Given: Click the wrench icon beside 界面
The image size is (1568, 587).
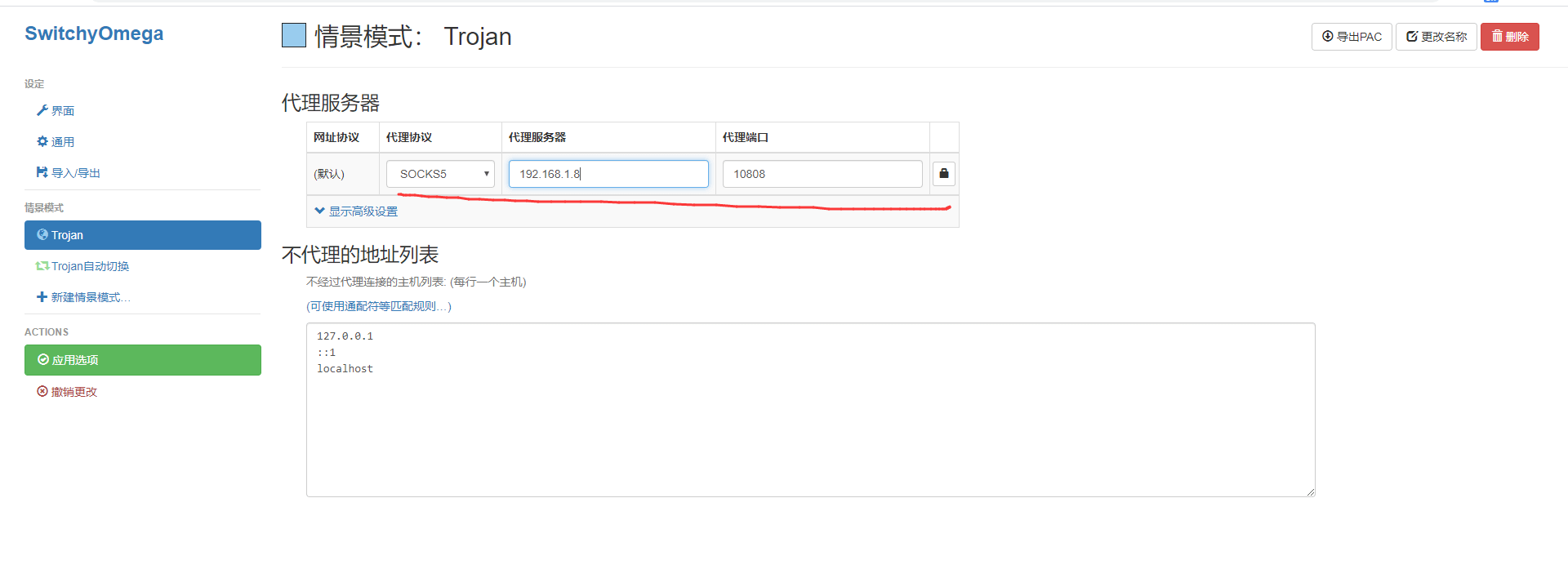Looking at the screenshot, I should (x=42, y=110).
